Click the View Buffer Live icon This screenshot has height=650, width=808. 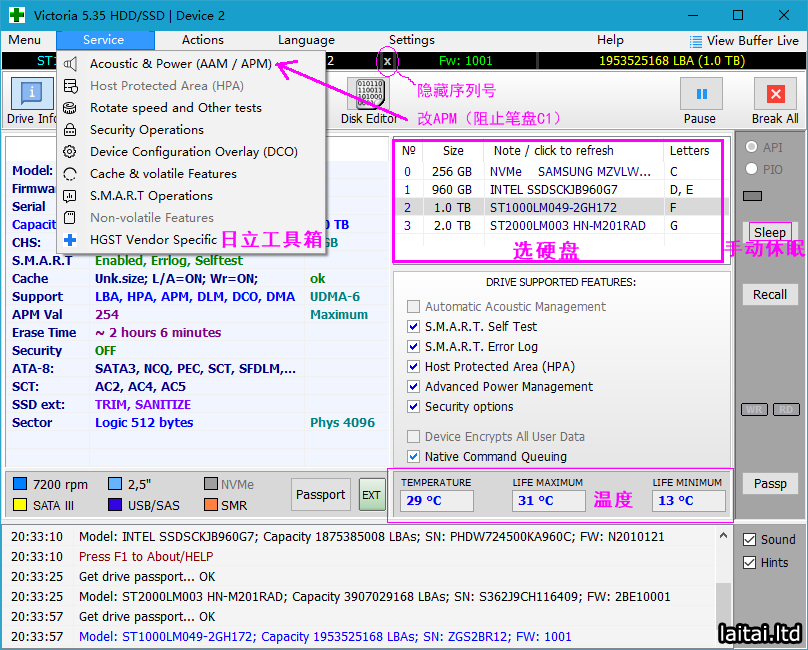pos(696,41)
